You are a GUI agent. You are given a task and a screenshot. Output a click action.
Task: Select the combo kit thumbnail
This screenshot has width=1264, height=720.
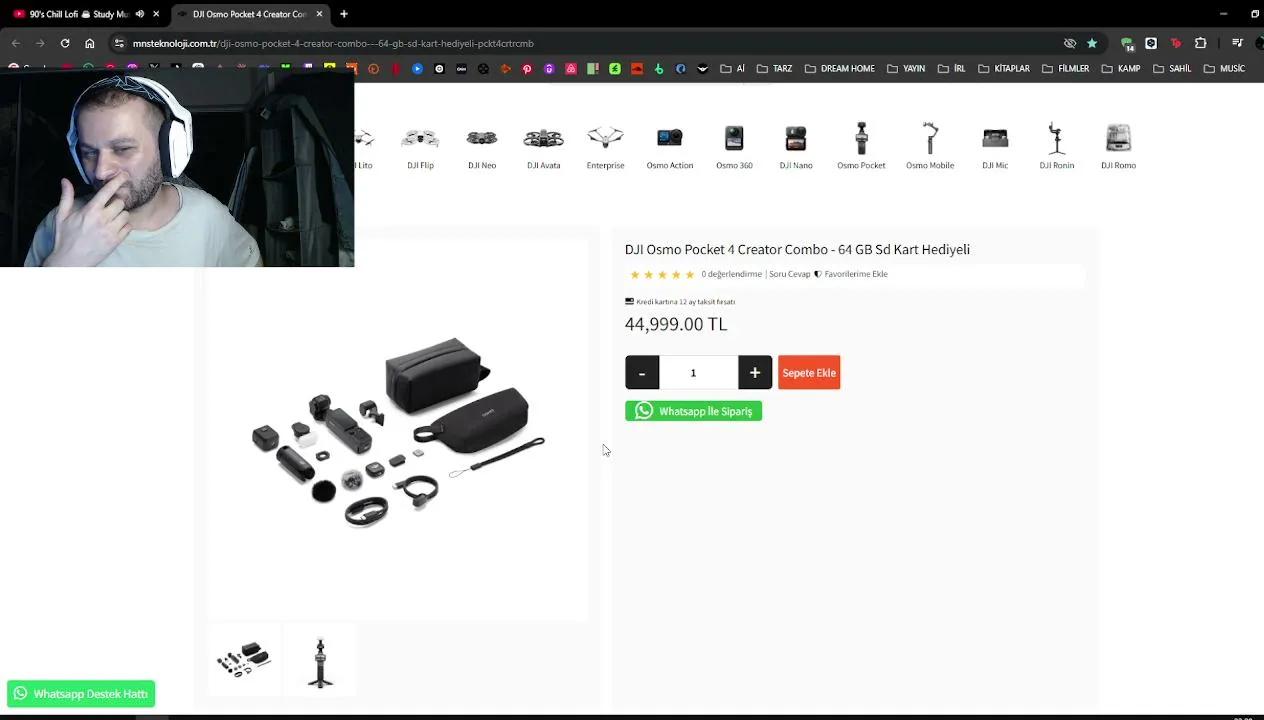point(244,660)
